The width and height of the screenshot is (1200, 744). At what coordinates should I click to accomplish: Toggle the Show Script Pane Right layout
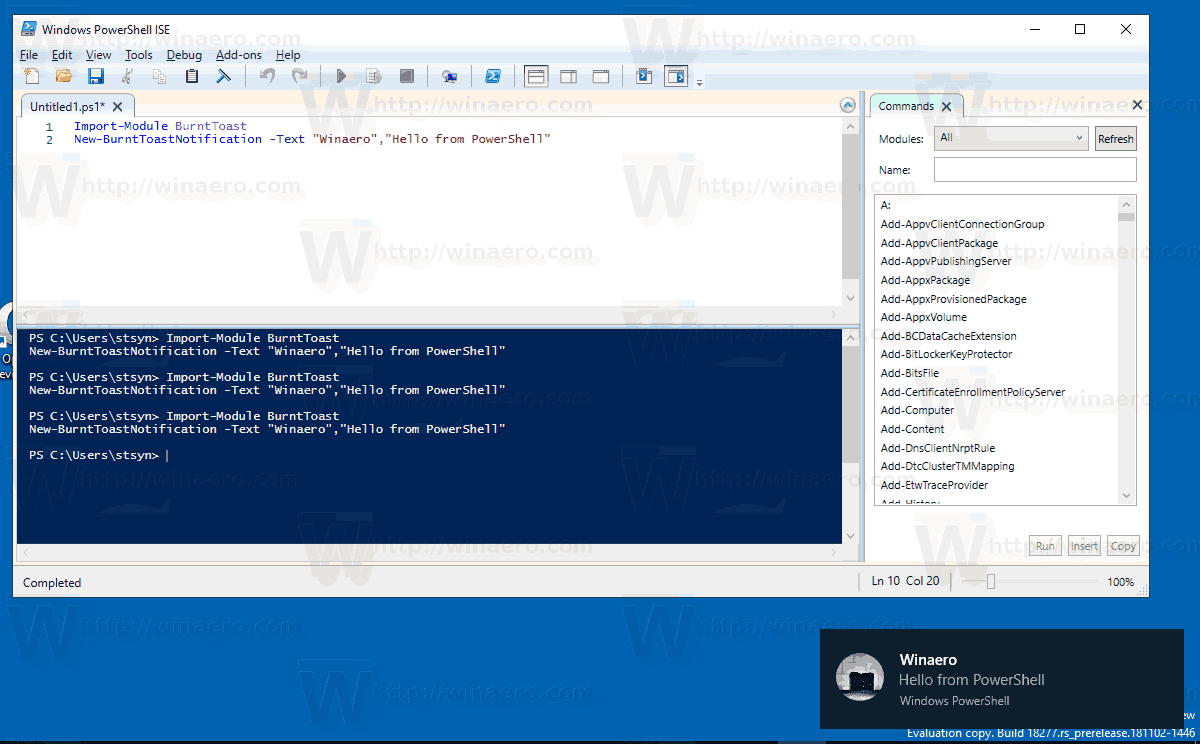[568, 76]
